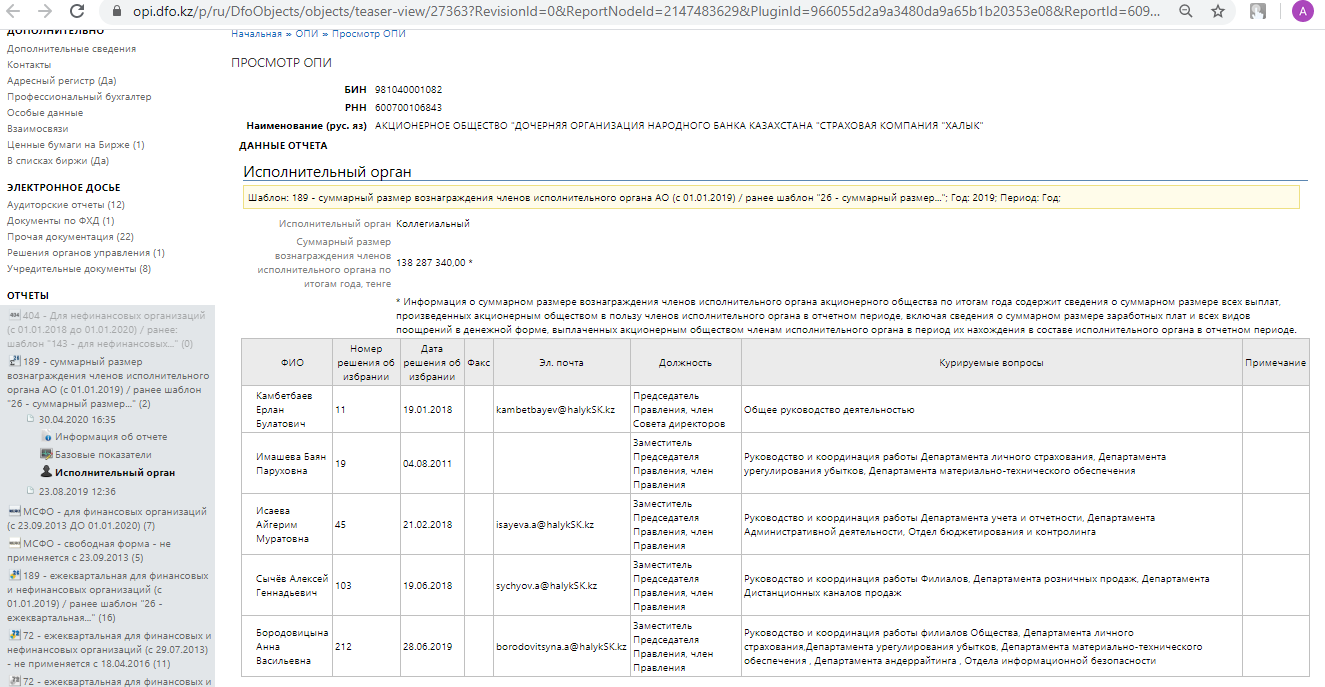Image resolution: width=1325 pixels, height=687 pixels.
Task: Select 'Исполнительный орган' tree item
Action: pos(115,473)
